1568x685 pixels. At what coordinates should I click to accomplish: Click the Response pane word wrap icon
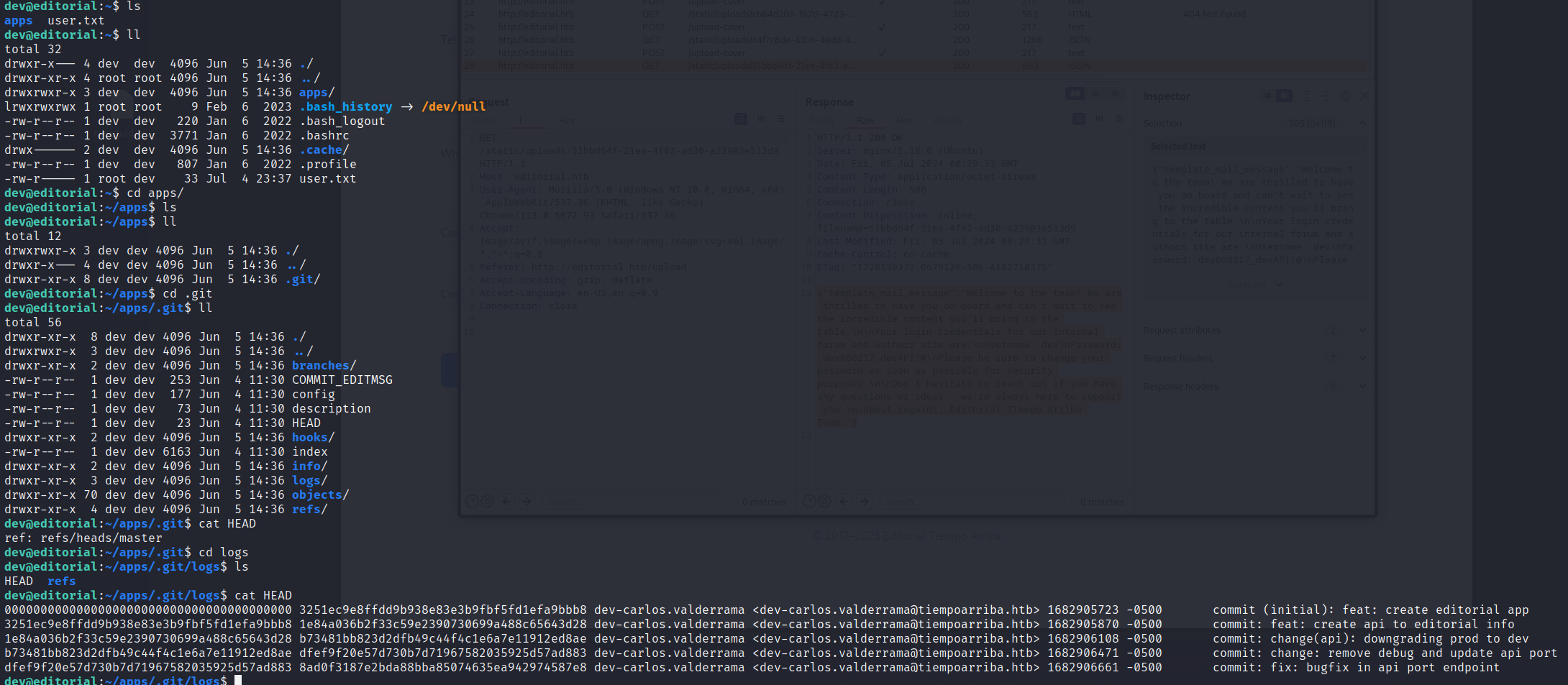tap(1079, 119)
